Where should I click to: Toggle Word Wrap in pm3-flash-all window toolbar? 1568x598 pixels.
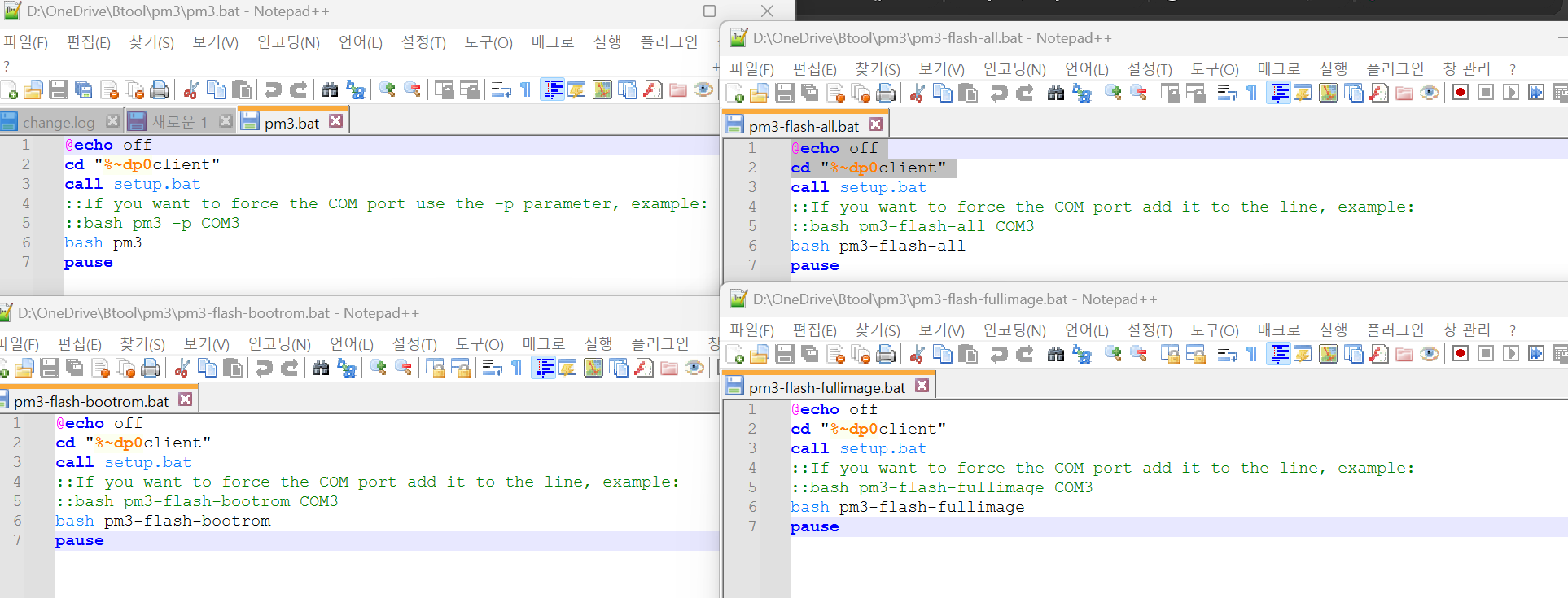[x=1227, y=93]
